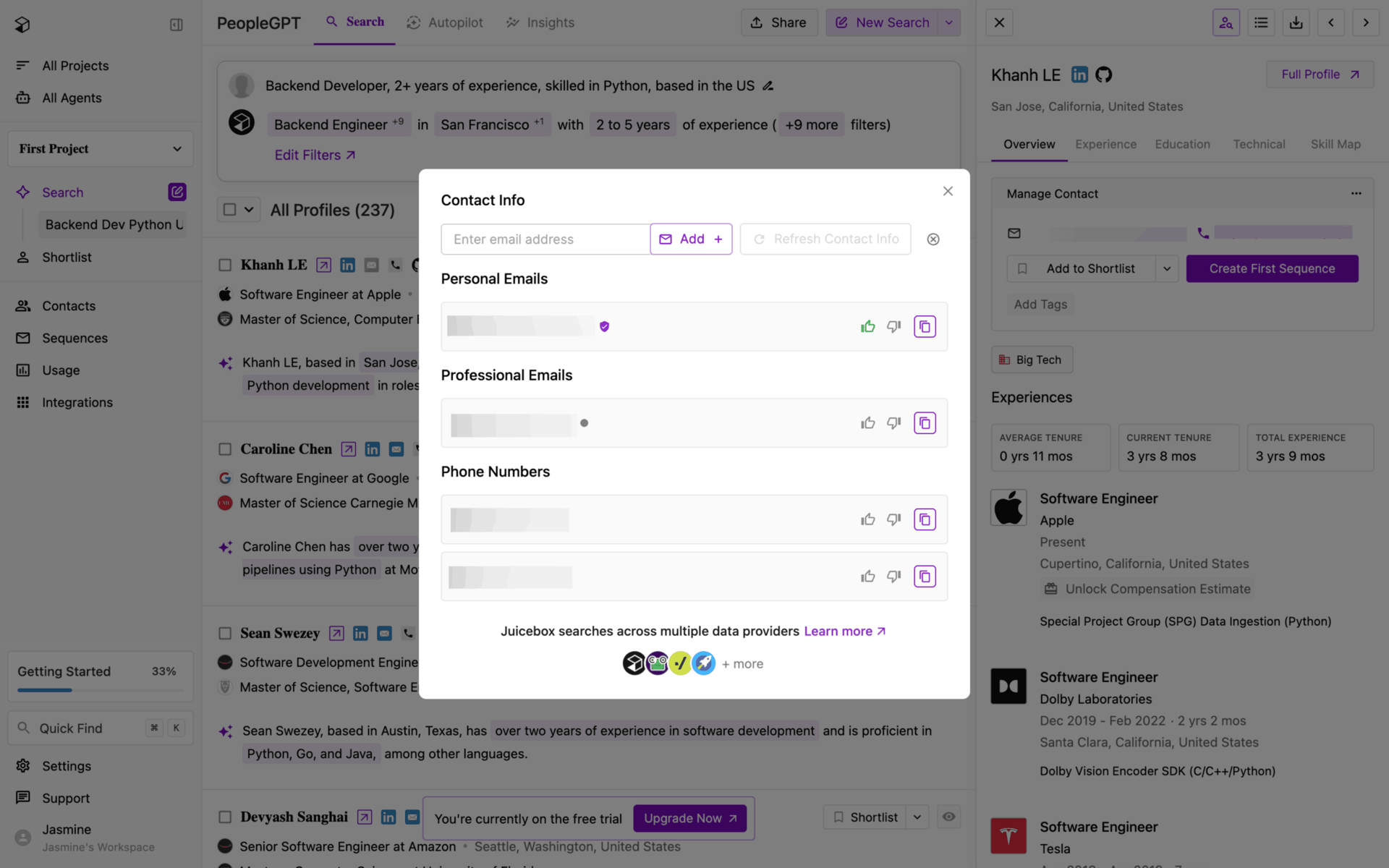Open the Learn more link

click(x=844, y=631)
